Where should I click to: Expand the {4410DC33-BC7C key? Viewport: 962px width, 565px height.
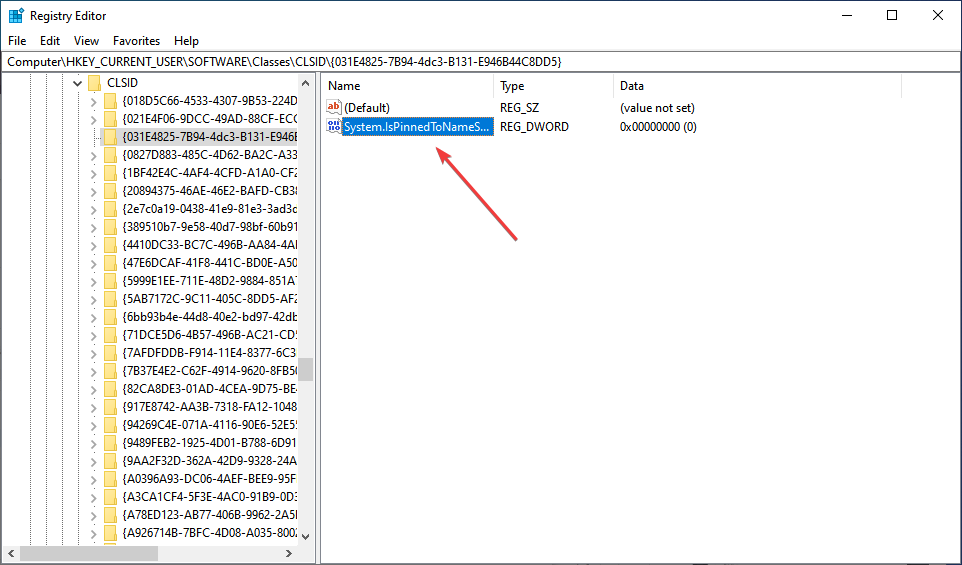(x=93, y=245)
